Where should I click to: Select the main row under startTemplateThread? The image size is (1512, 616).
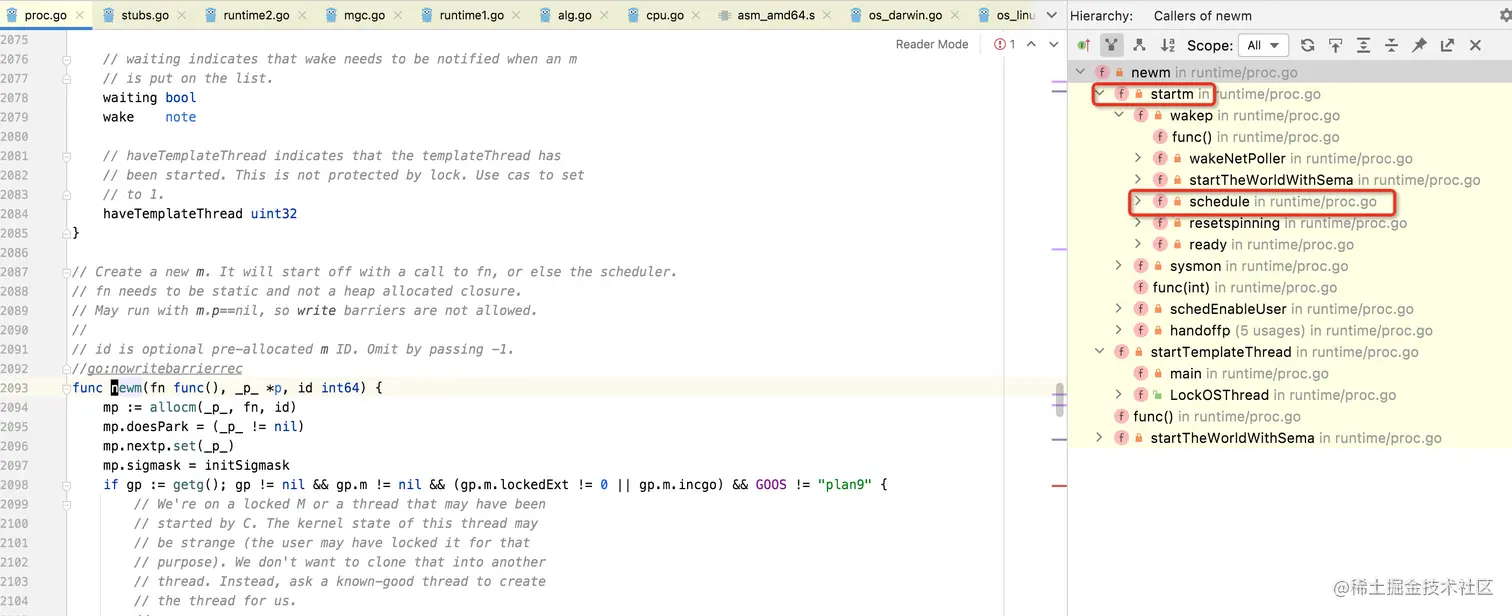(1290, 374)
